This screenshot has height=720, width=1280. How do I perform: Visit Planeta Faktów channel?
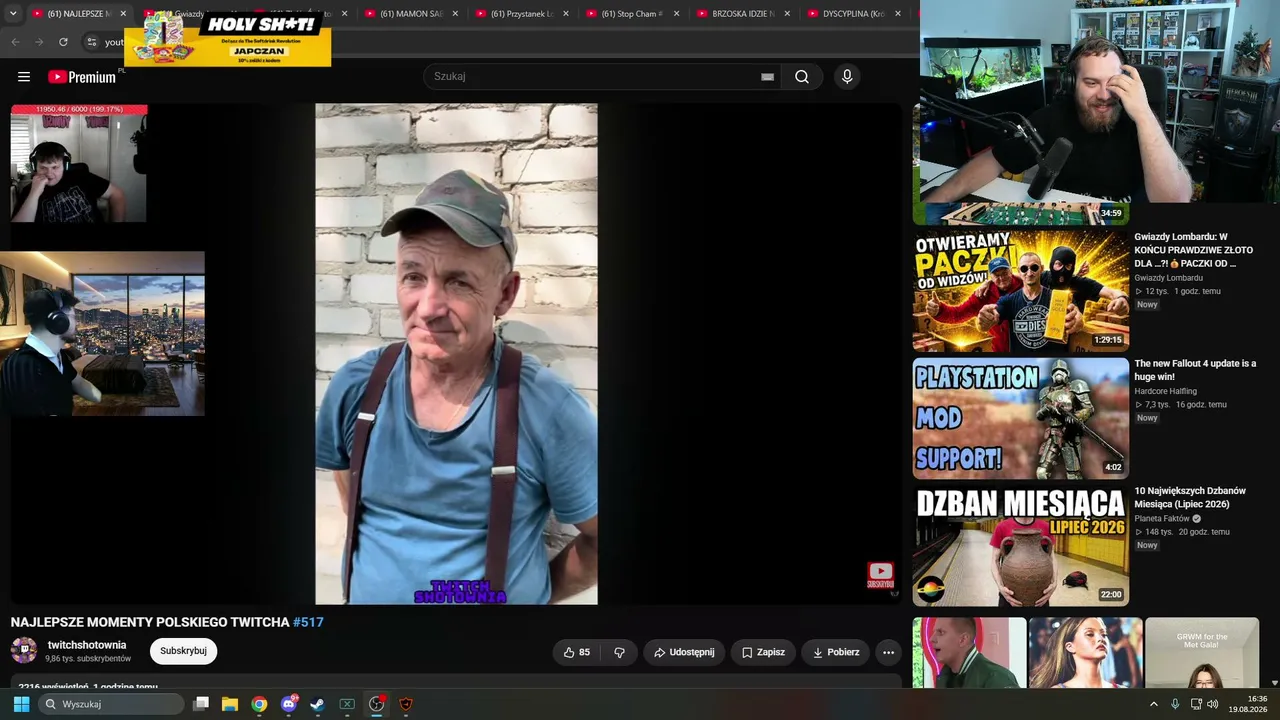(x=1162, y=519)
